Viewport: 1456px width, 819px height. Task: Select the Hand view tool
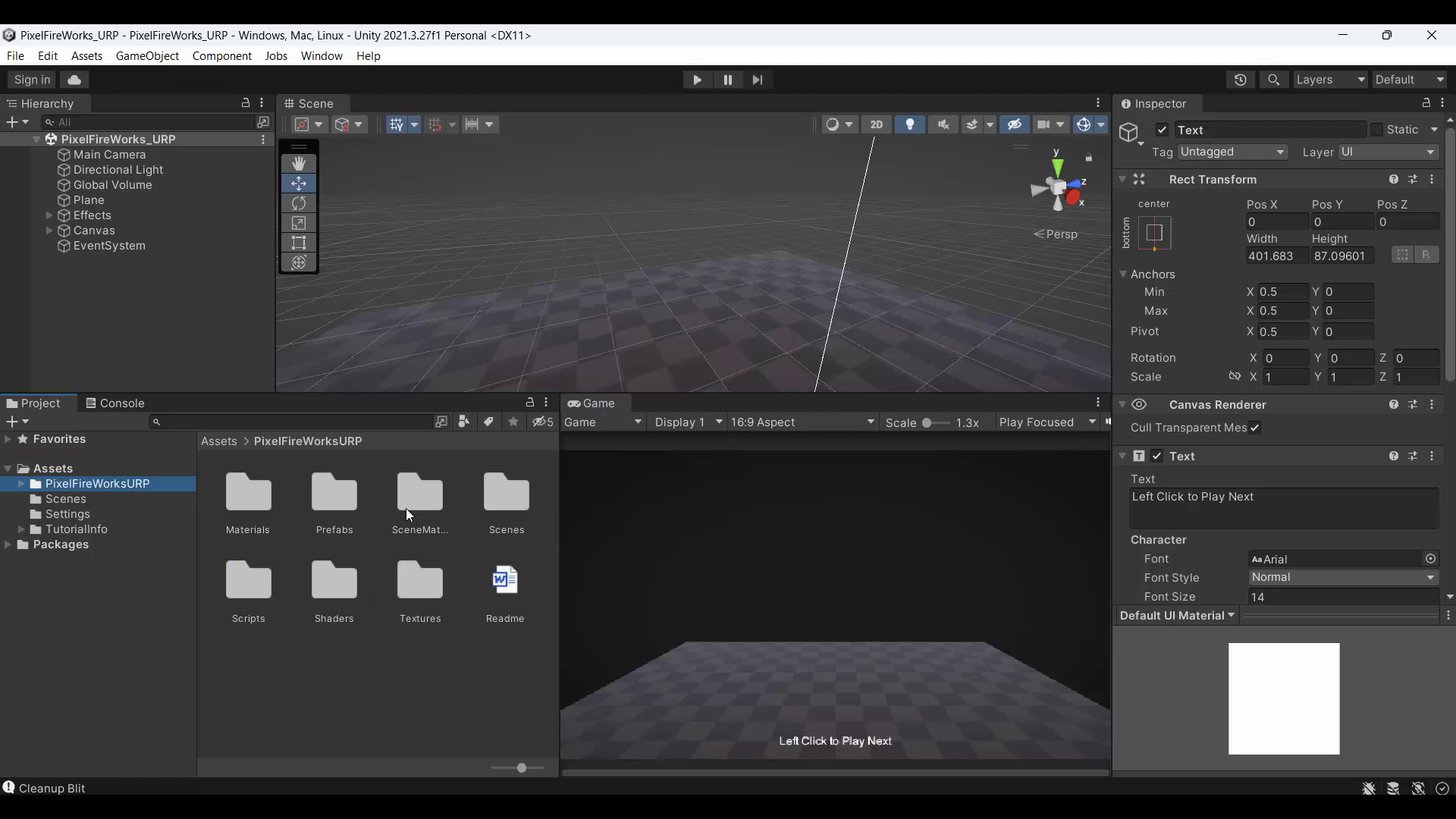(299, 163)
